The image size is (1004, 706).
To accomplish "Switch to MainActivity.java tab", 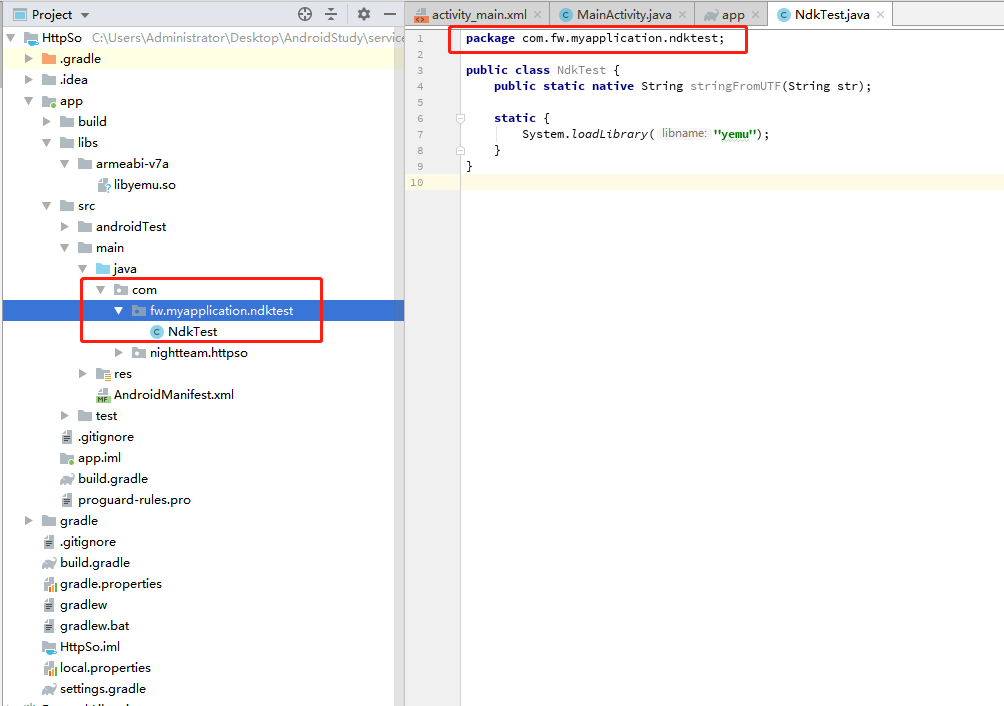I will click(624, 15).
